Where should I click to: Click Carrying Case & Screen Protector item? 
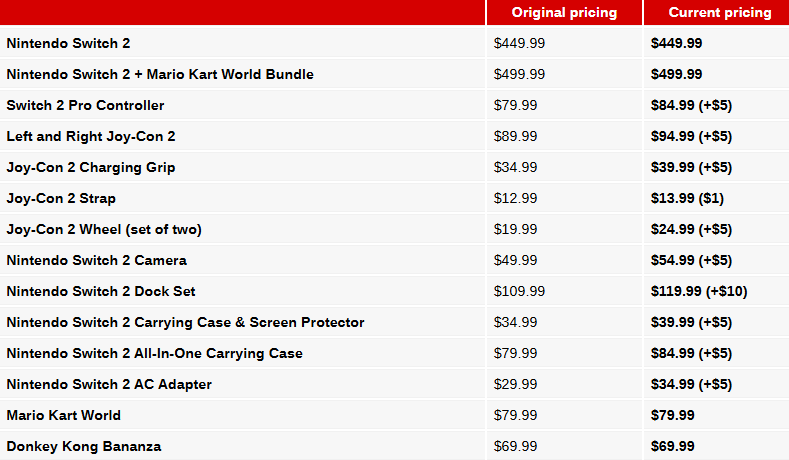(x=185, y=323)
